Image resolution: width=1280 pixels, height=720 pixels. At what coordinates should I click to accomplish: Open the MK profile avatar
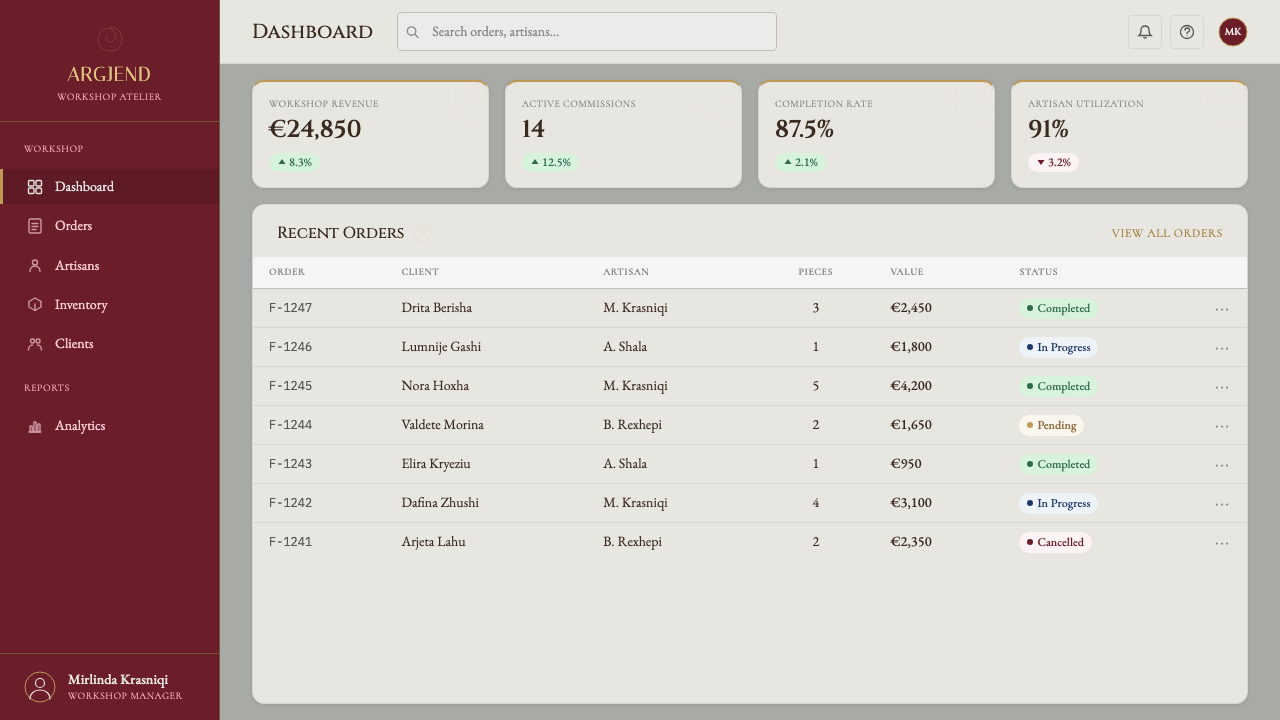[1233, 32]
